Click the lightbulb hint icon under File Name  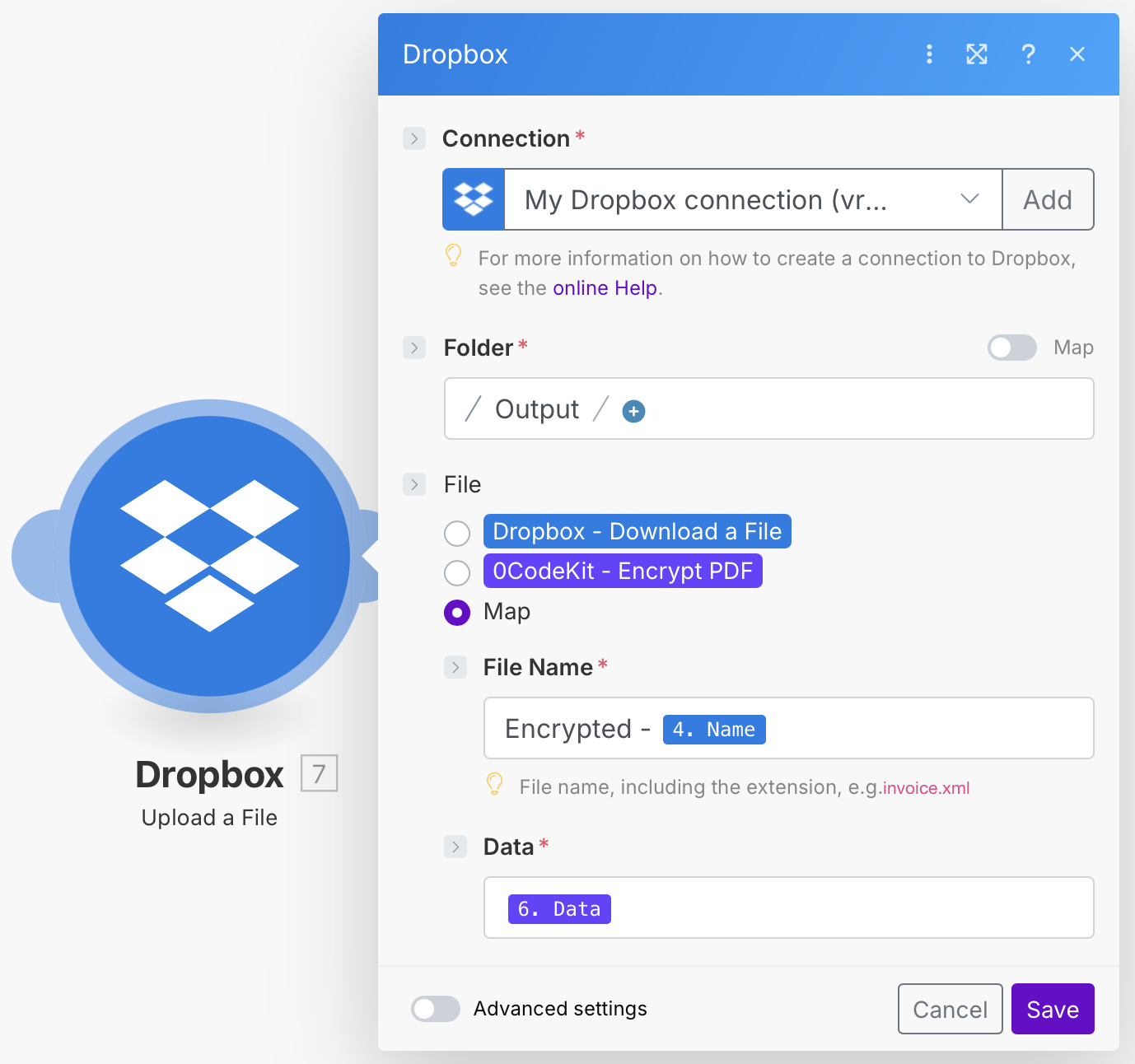pos(494,784)
